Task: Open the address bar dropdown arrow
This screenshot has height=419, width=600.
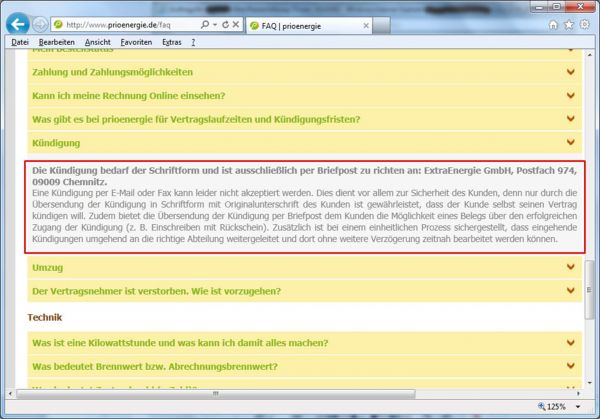Action: pos(215,25)
